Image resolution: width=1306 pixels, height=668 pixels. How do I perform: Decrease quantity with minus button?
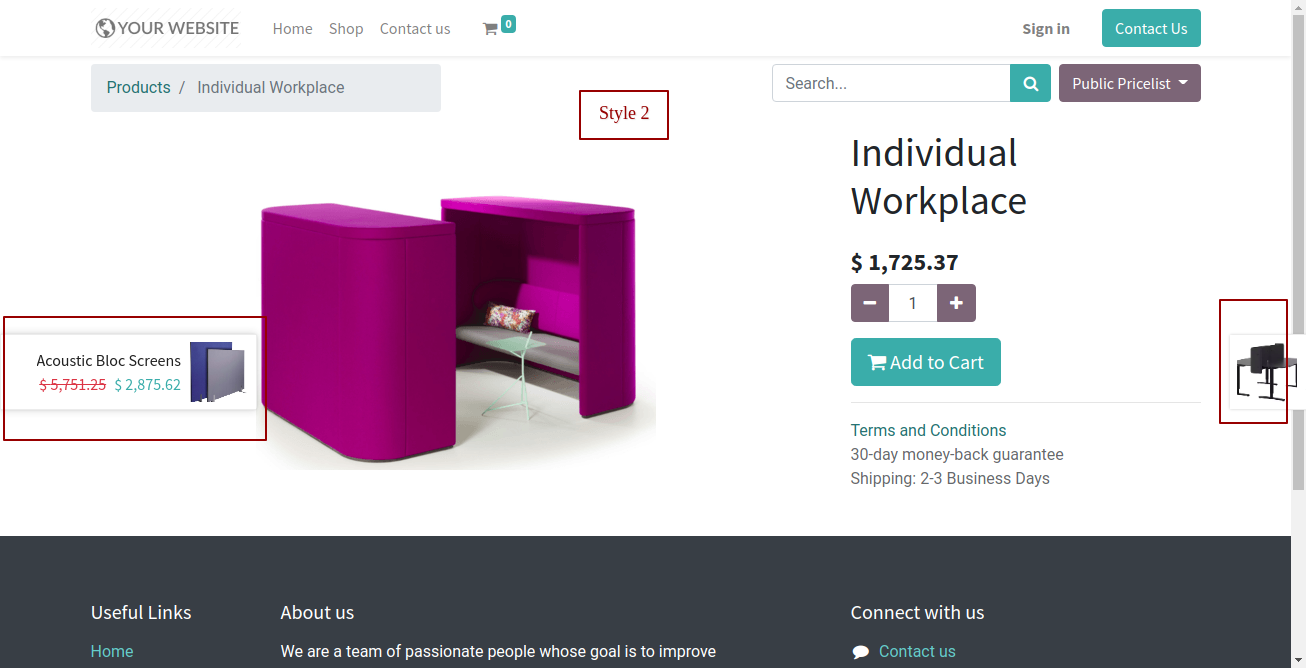click(x=870, y=303)
